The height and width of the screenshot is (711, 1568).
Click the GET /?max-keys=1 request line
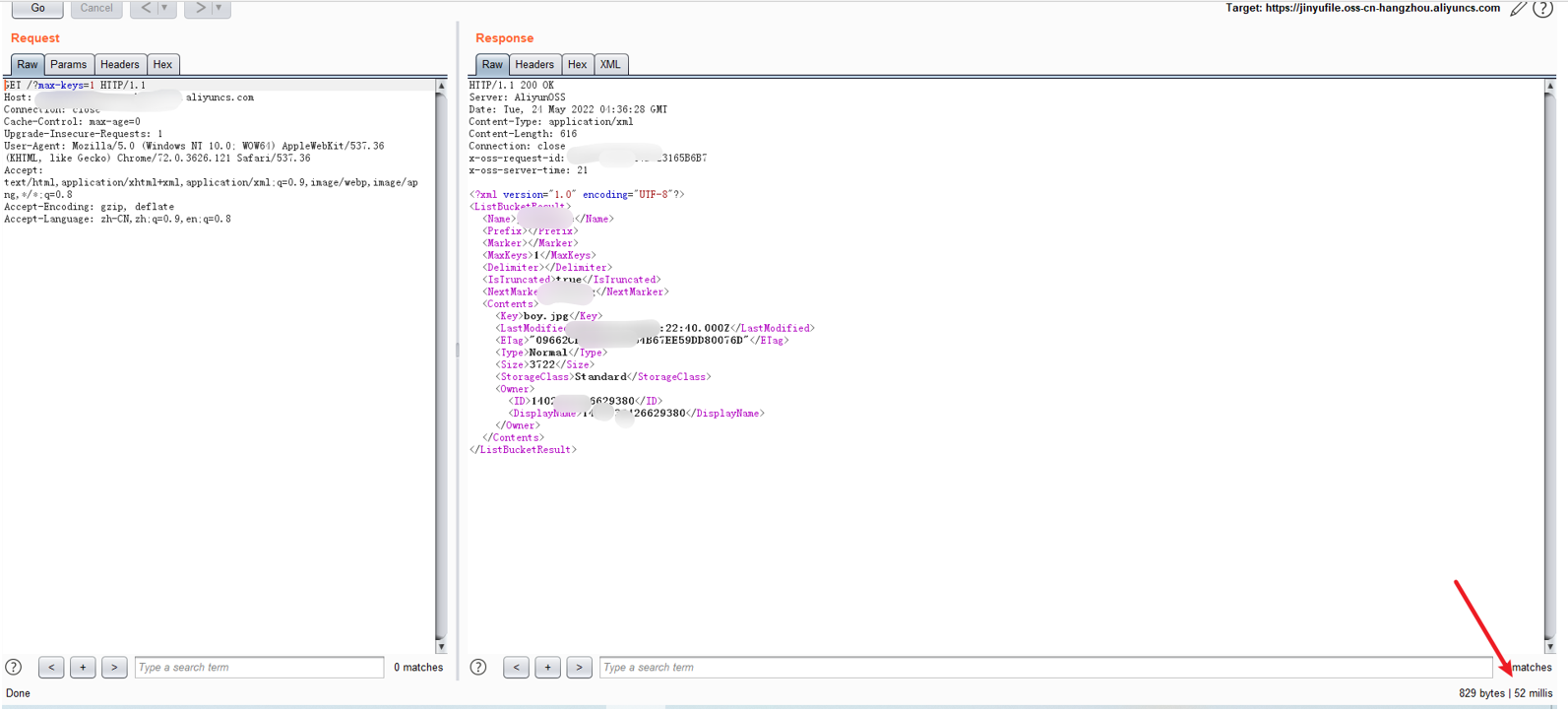pos(75,86)
